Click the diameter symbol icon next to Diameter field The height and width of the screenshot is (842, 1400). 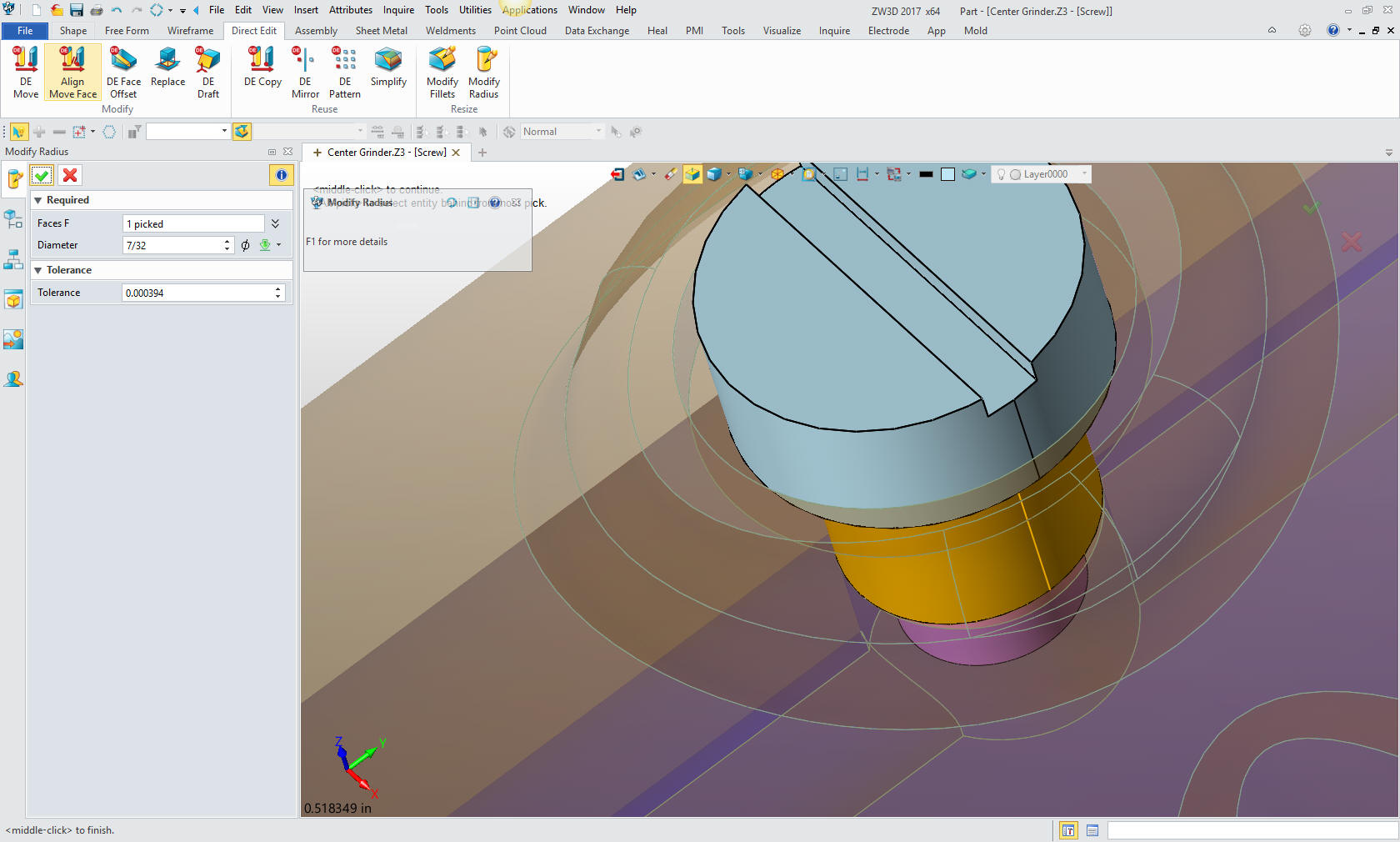tap(245, 245)
